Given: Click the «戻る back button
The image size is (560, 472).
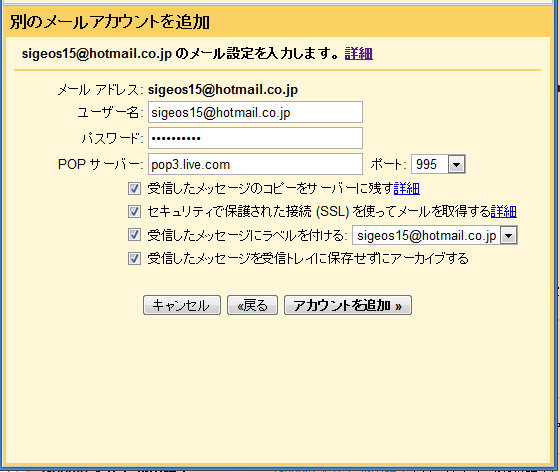Looking at the screenshot, I should [252, 305].
